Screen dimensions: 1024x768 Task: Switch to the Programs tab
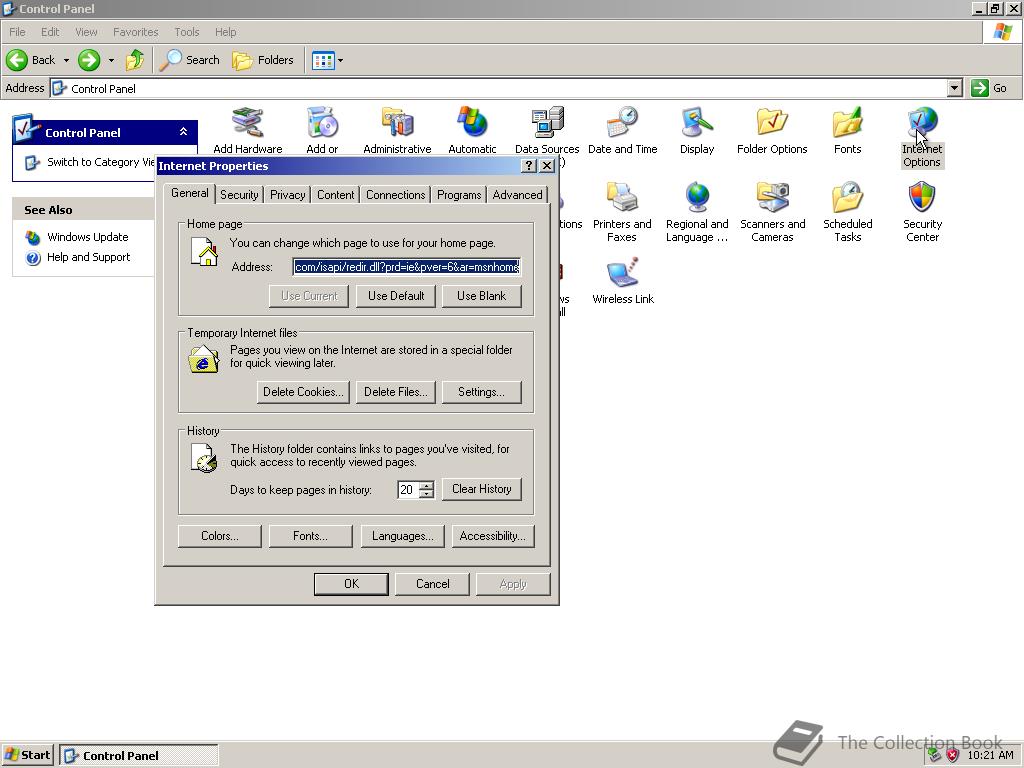coord(459,195)
